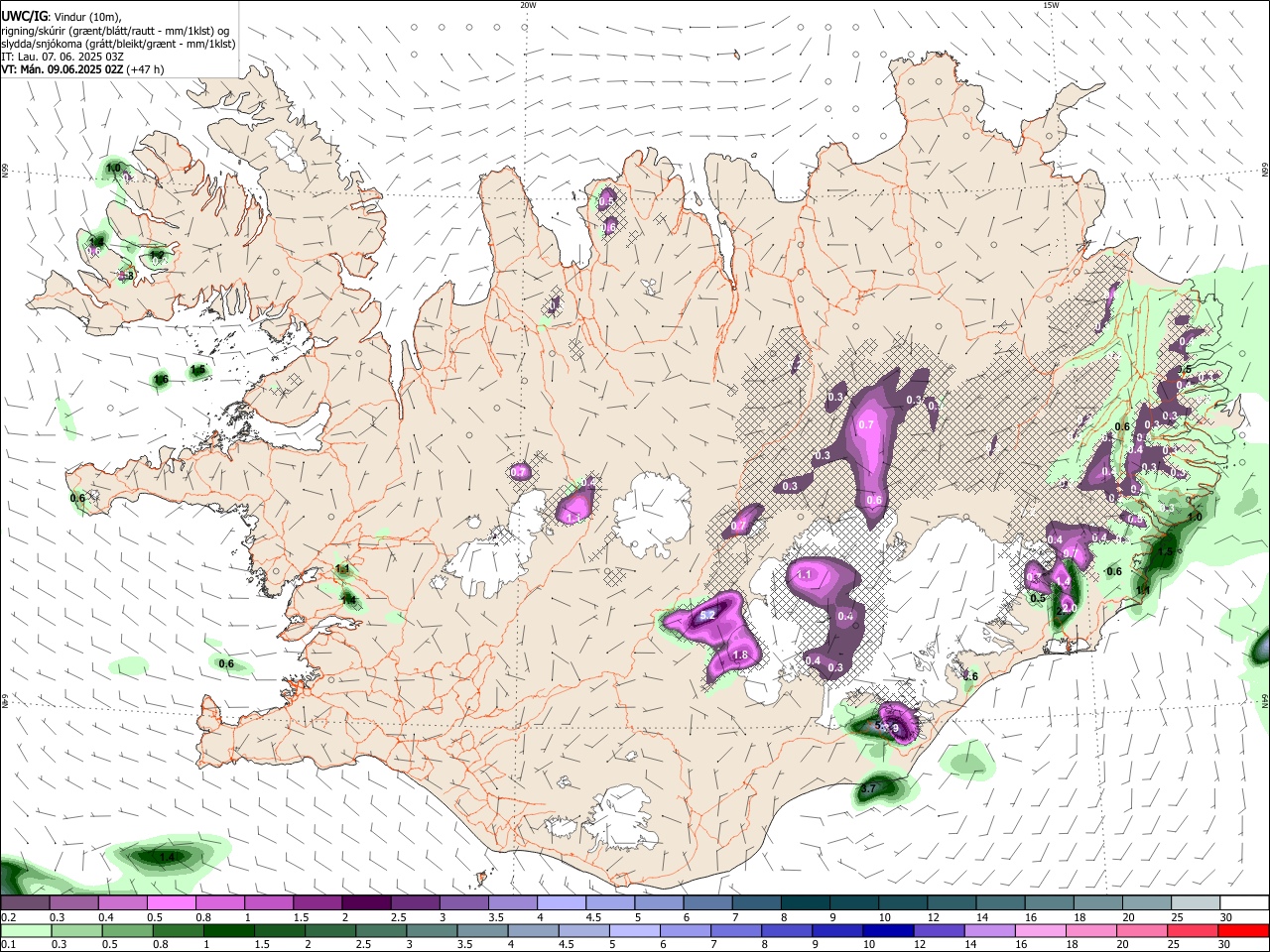
Task: Click the 30 label in the lower legend row
Action: point(1226,946)
